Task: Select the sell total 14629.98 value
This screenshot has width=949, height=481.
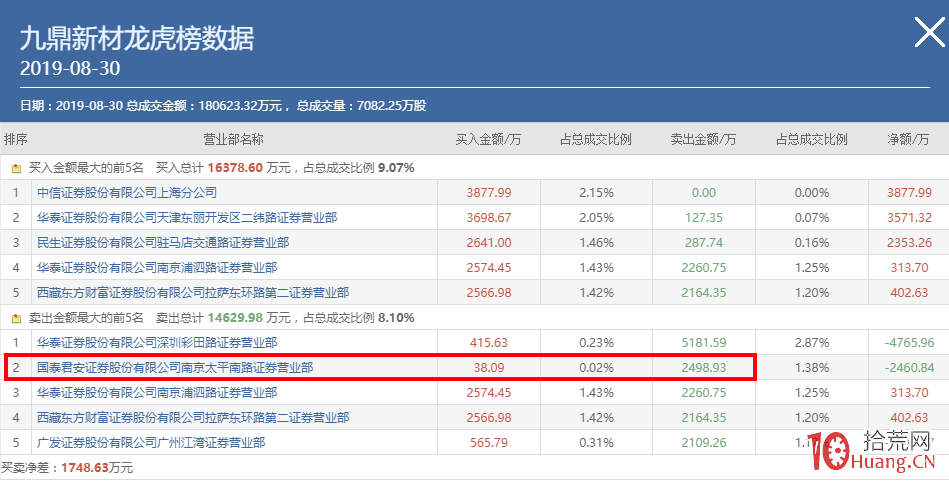Action: point(235,318)
